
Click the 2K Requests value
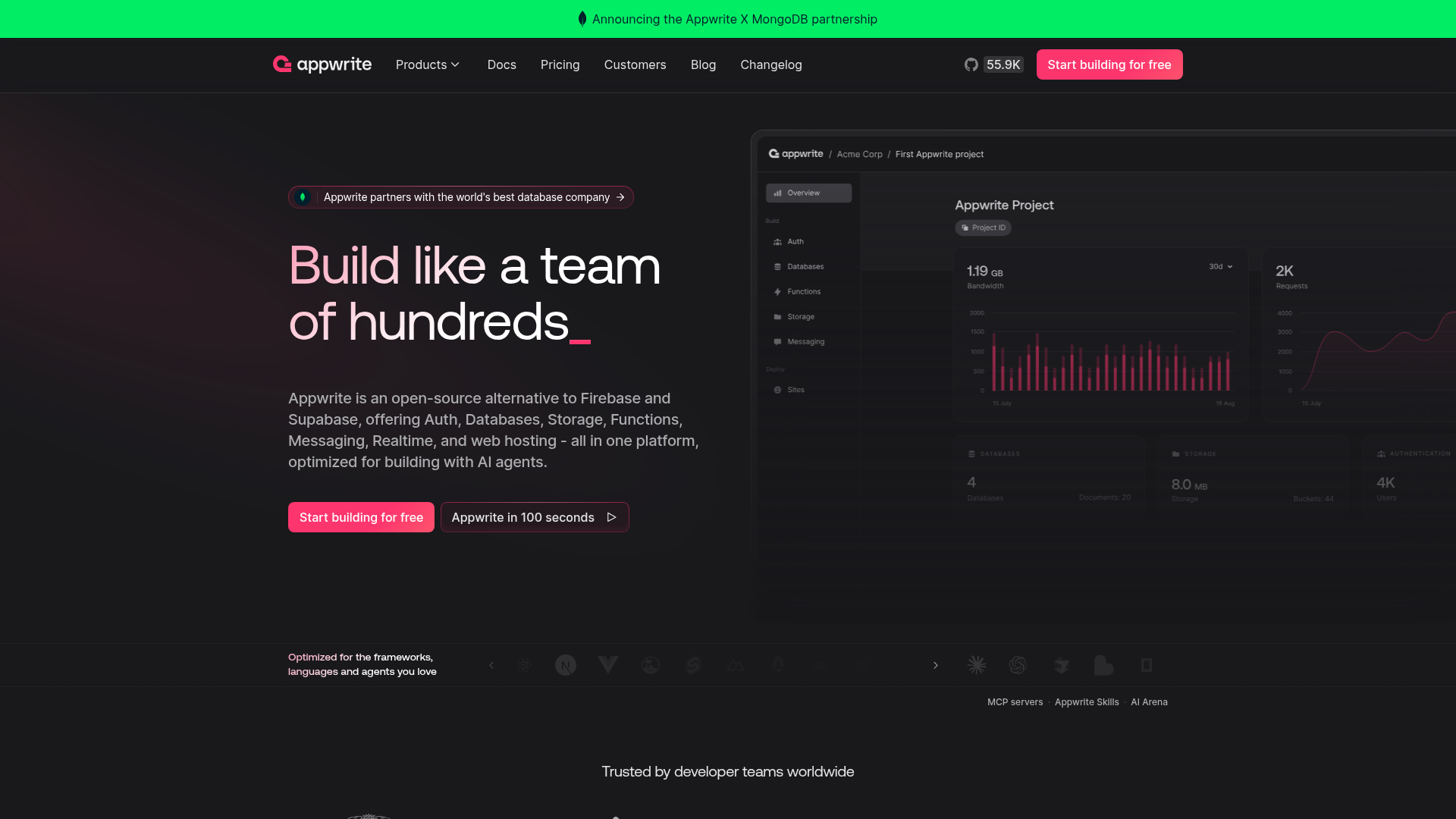point(1285,271)
